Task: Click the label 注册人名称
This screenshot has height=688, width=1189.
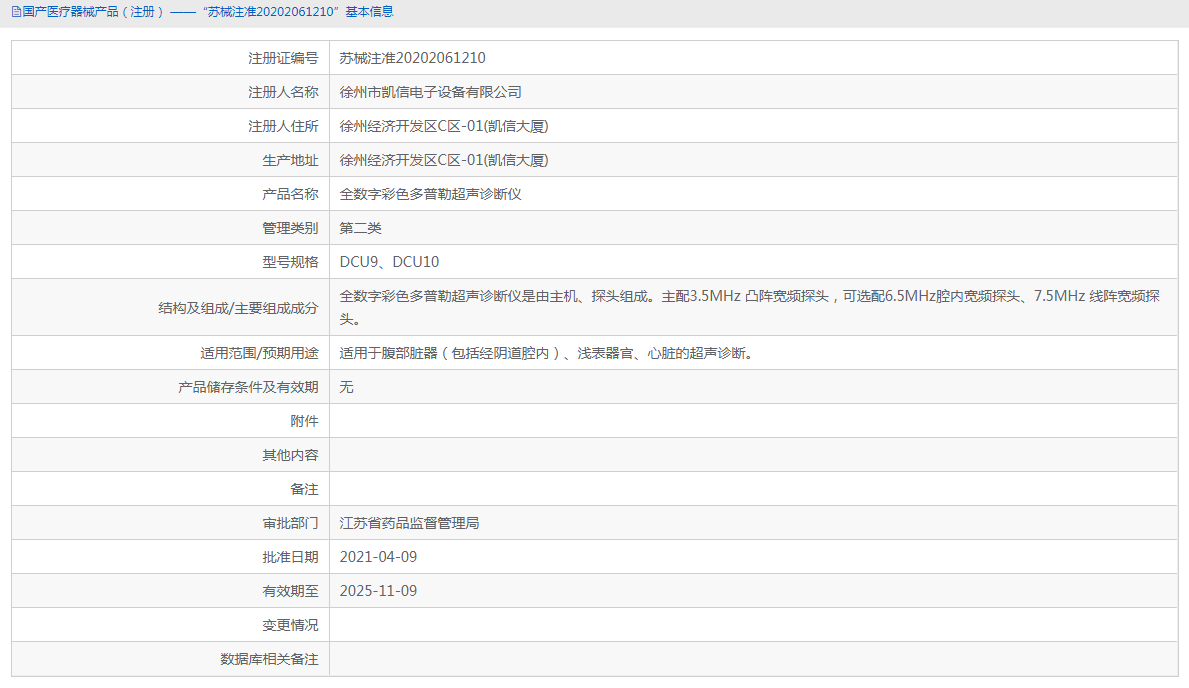Action: [284, 93]
